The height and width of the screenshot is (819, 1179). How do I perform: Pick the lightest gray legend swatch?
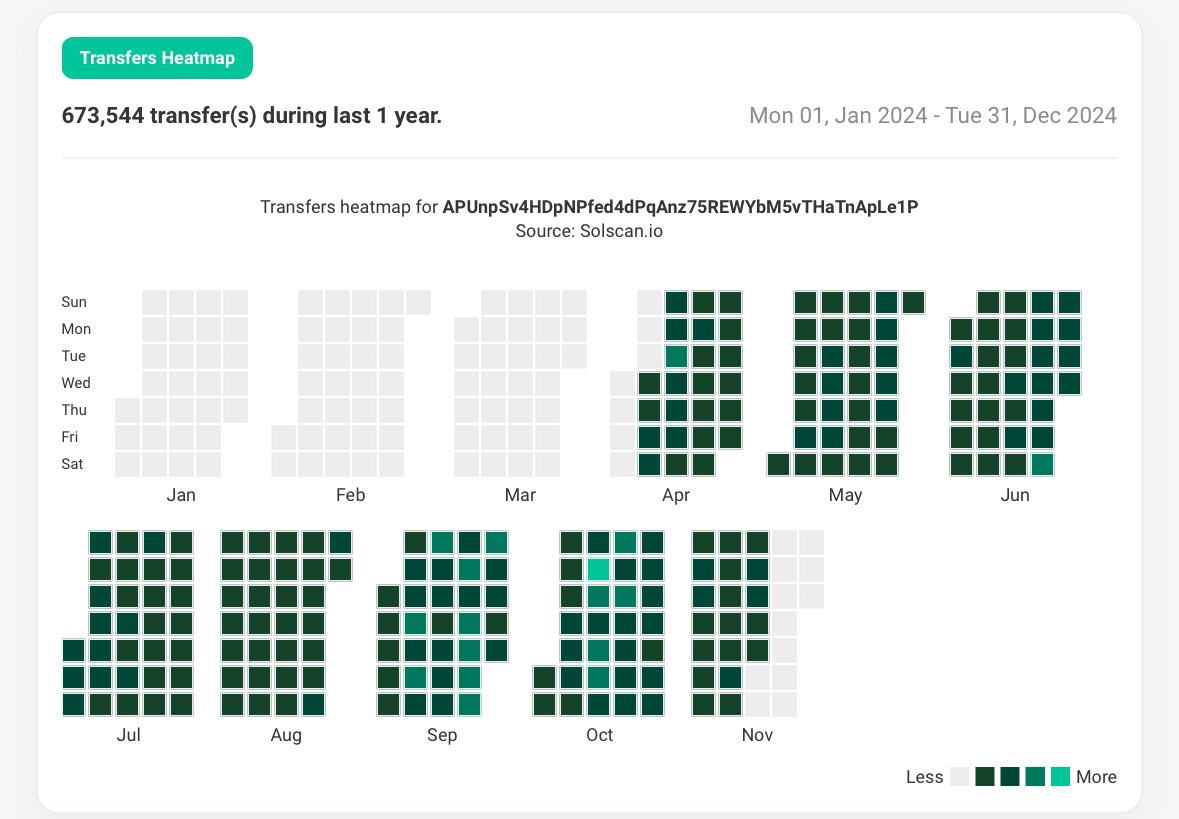(x=960, y=776)
